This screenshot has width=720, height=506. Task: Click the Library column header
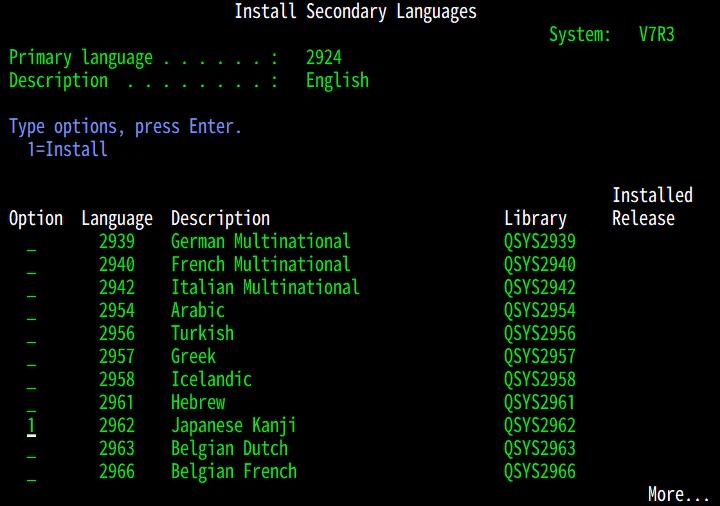tap(535, 219)
